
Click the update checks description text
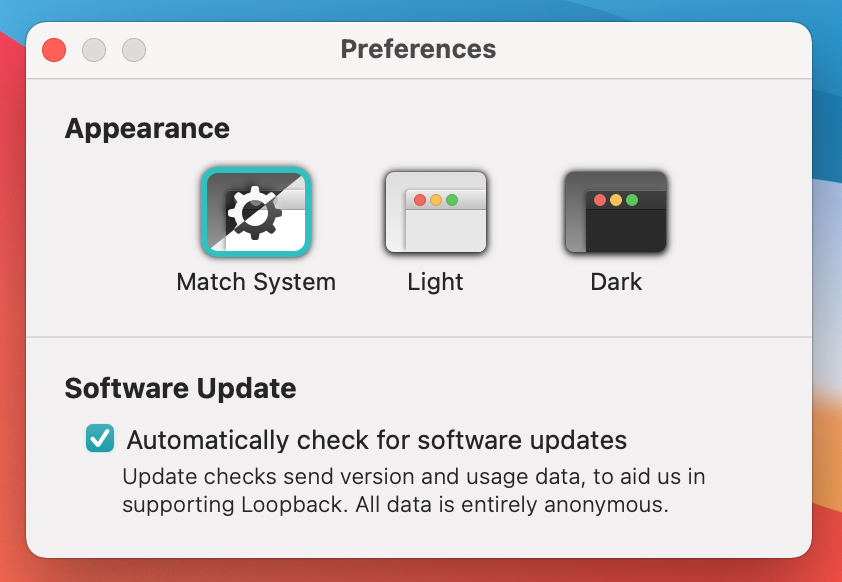coord(413,491)
